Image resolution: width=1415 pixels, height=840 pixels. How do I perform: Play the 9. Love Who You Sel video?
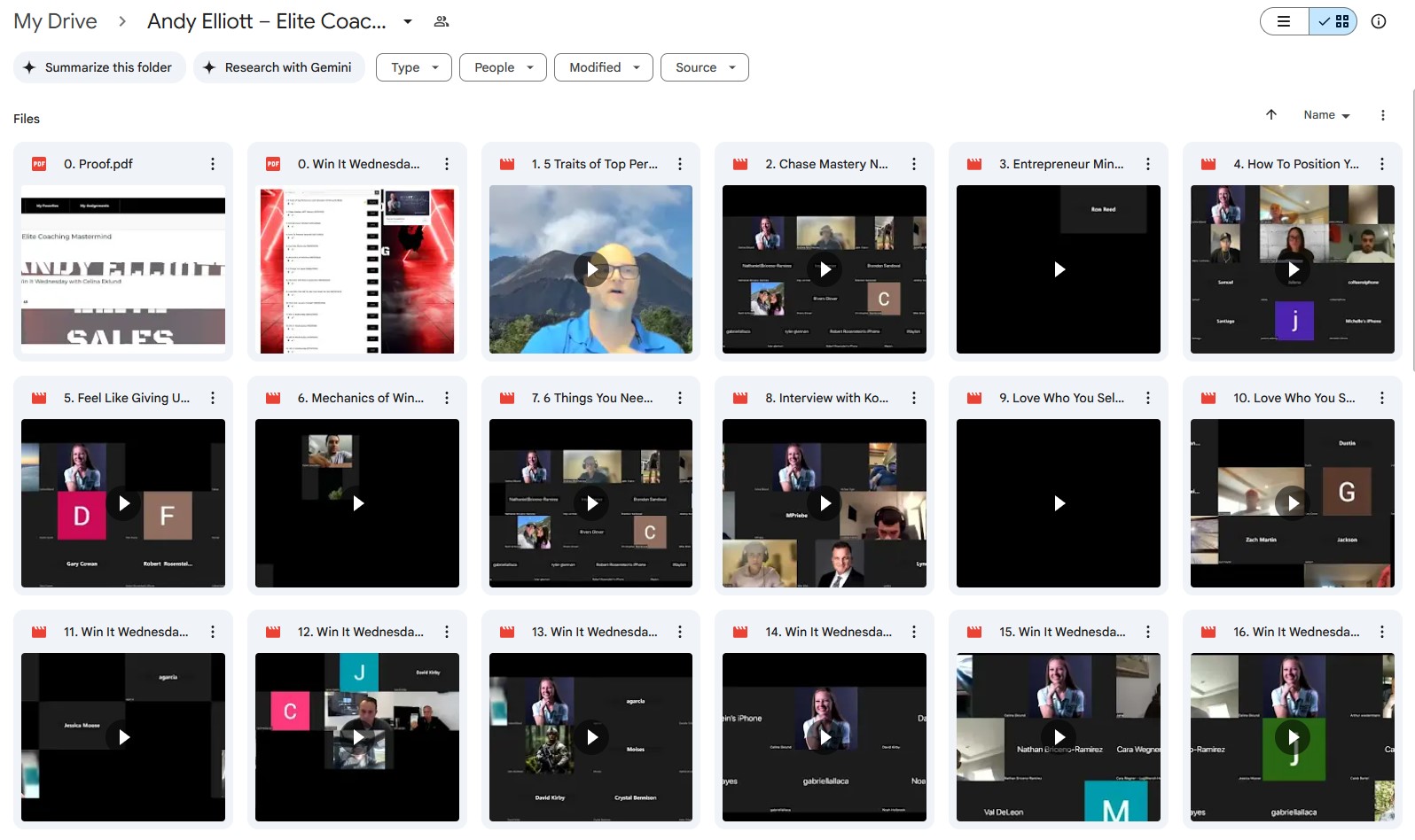1059,503
